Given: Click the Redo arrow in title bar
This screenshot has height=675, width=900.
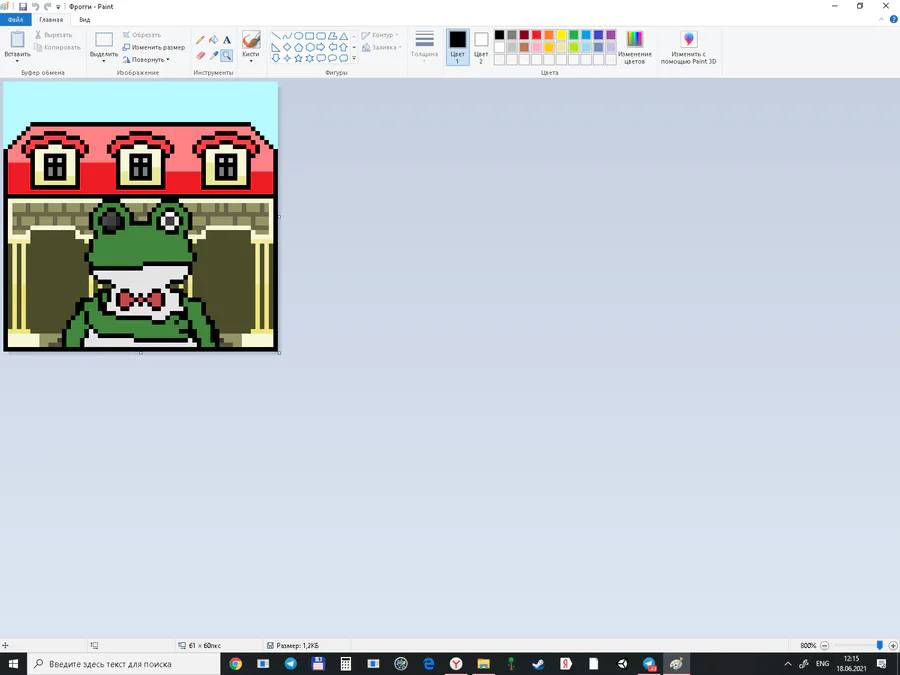Looking at the screenshot, I should [47, 6].
